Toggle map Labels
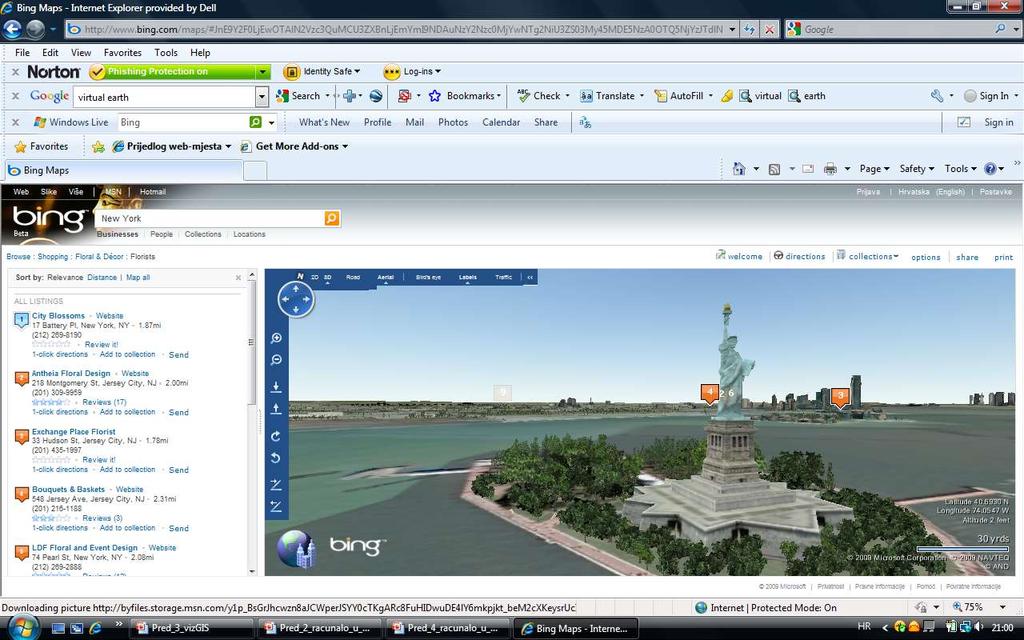Screen dimensions: 1024x640 pos(468,278)
